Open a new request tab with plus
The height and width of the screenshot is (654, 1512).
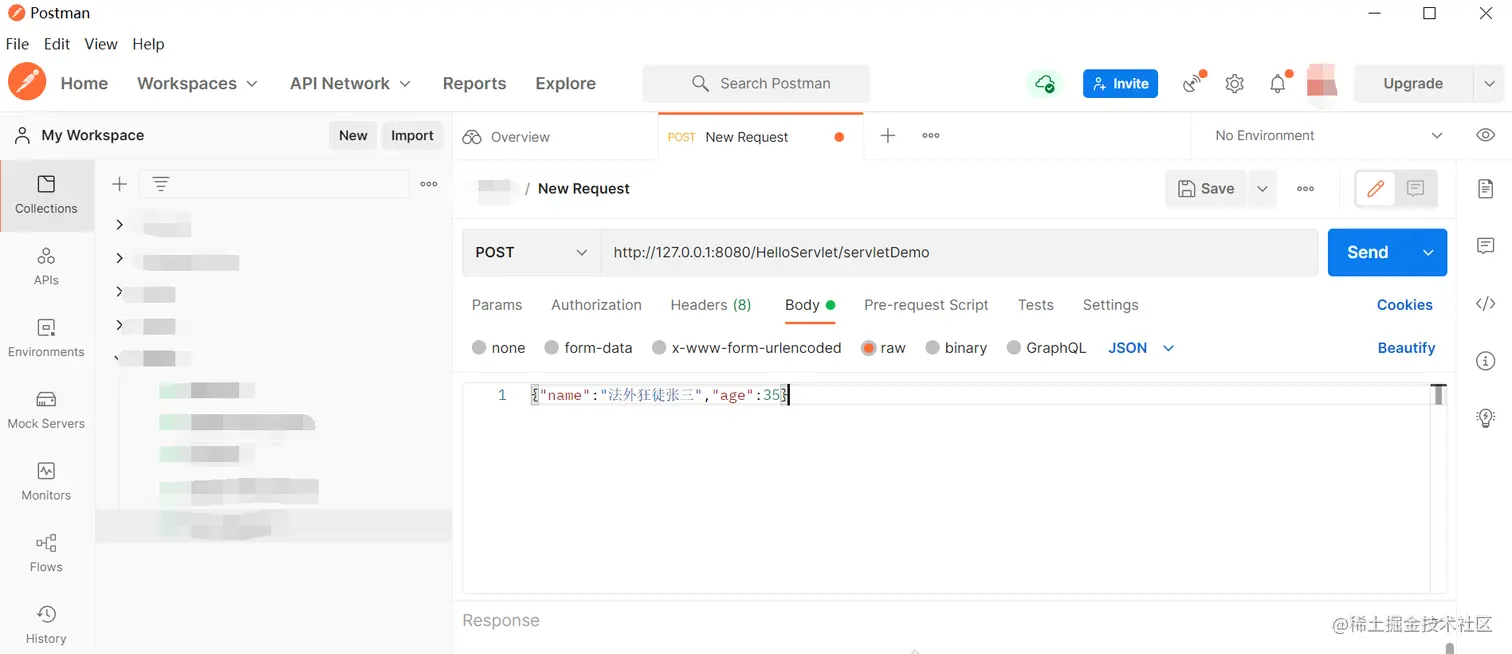(x=887, y=135)
